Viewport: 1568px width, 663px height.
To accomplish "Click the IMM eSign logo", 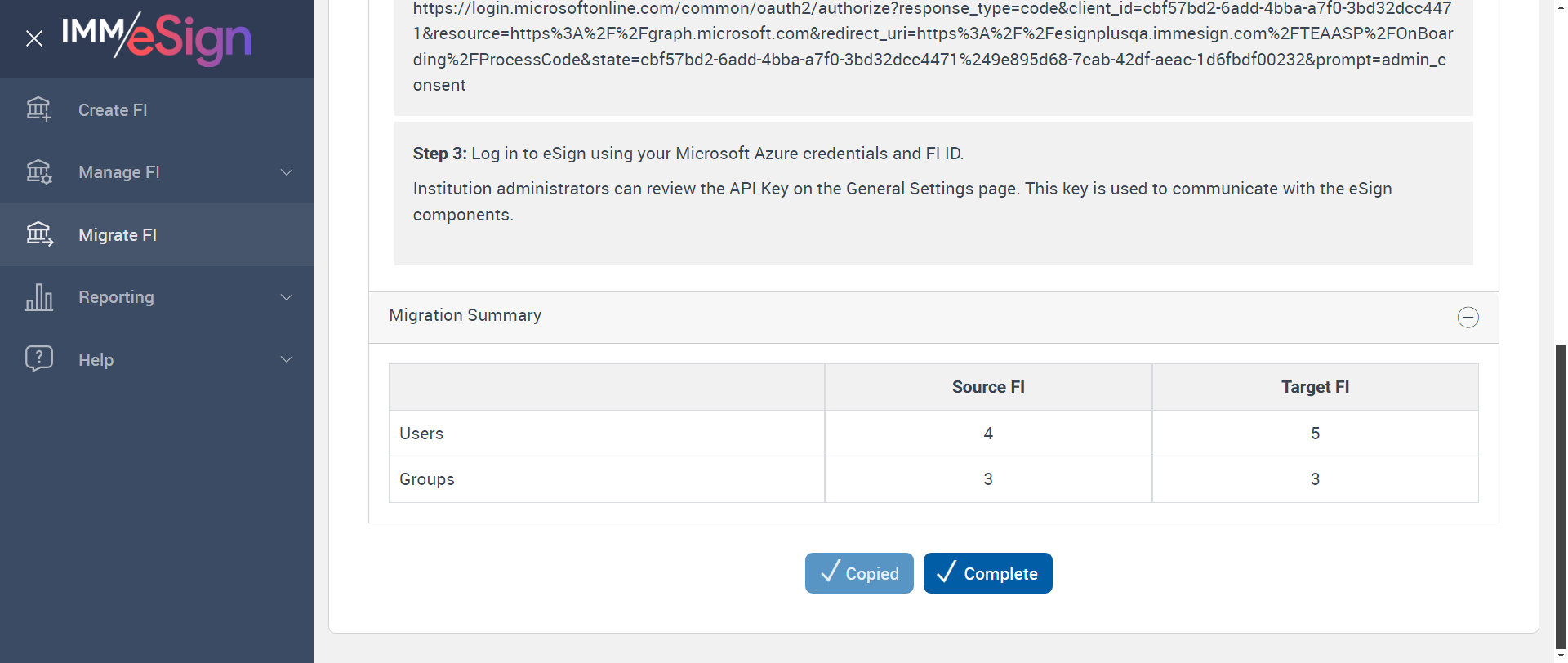I will 157,38.
